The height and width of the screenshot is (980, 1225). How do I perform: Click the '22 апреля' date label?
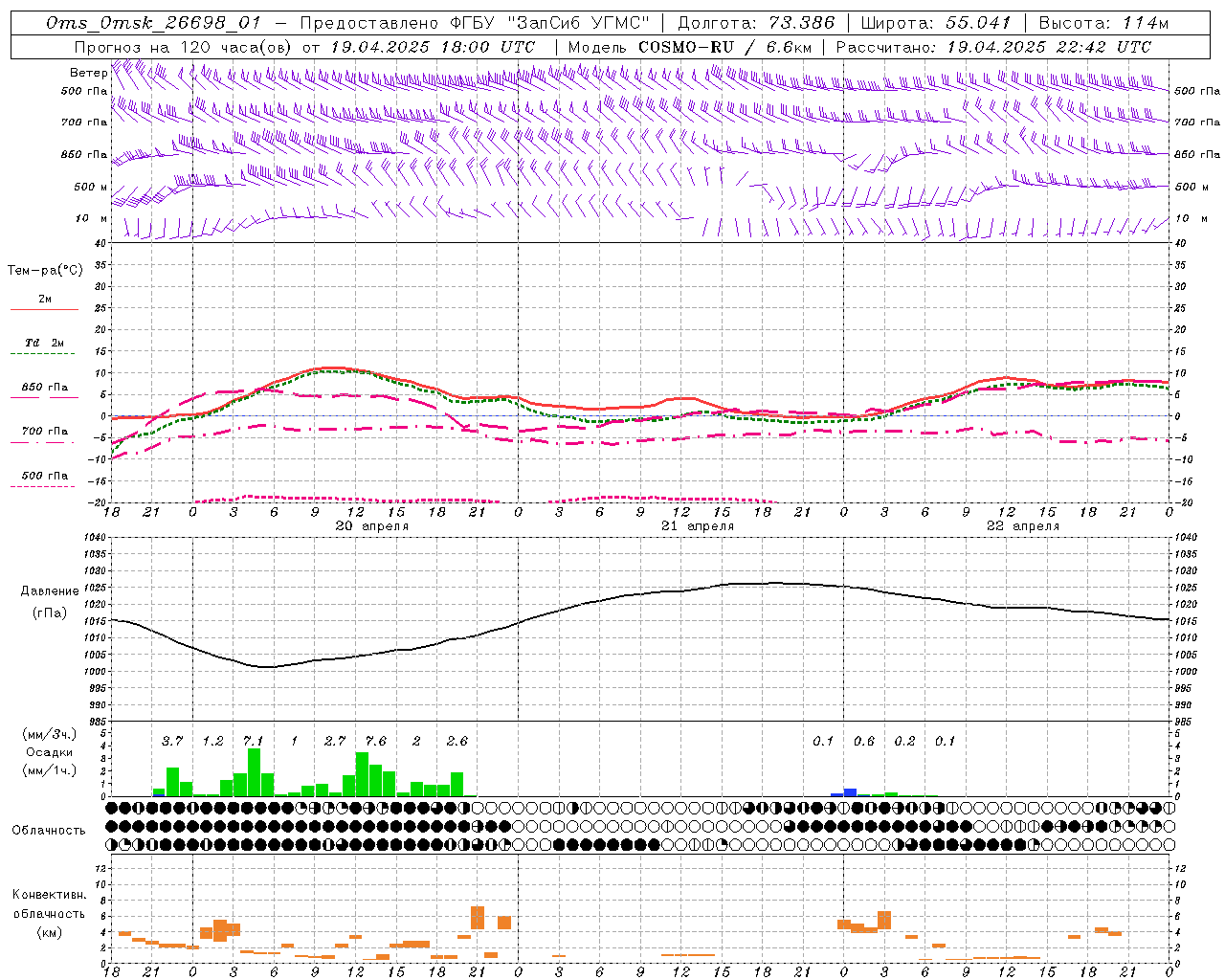[1022, 526]
